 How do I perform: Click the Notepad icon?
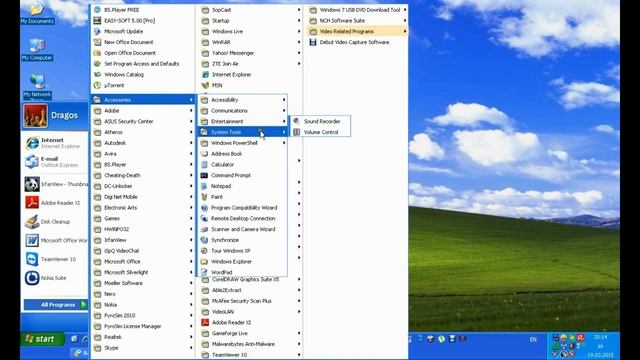[x=204, y=186]
